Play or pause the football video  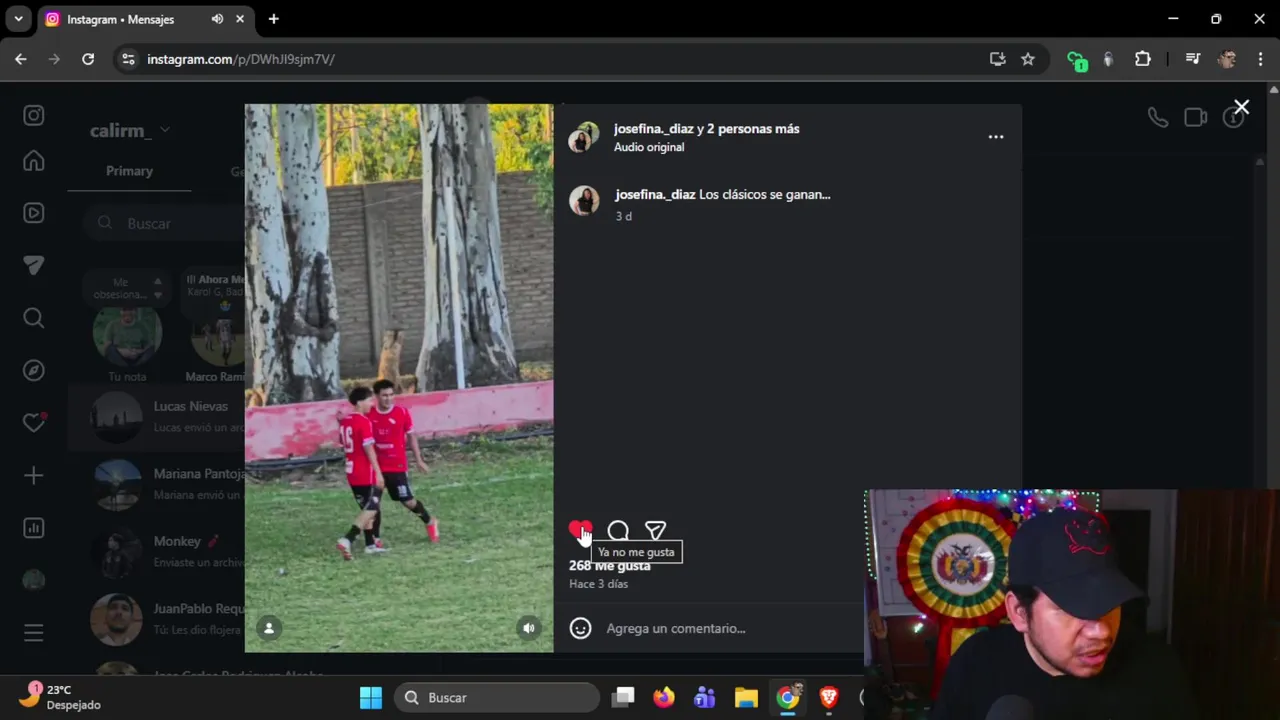399,378
